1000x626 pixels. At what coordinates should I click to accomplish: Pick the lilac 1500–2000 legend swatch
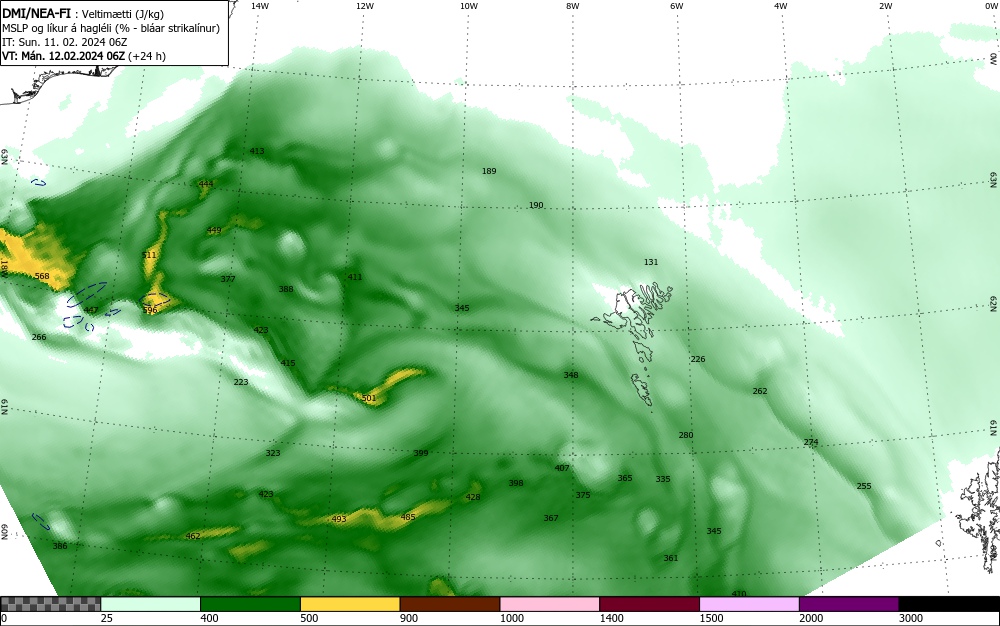749,604
